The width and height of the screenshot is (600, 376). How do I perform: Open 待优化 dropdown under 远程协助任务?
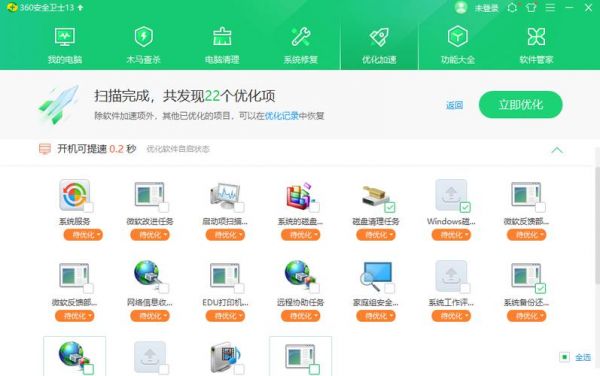point(300,316)
